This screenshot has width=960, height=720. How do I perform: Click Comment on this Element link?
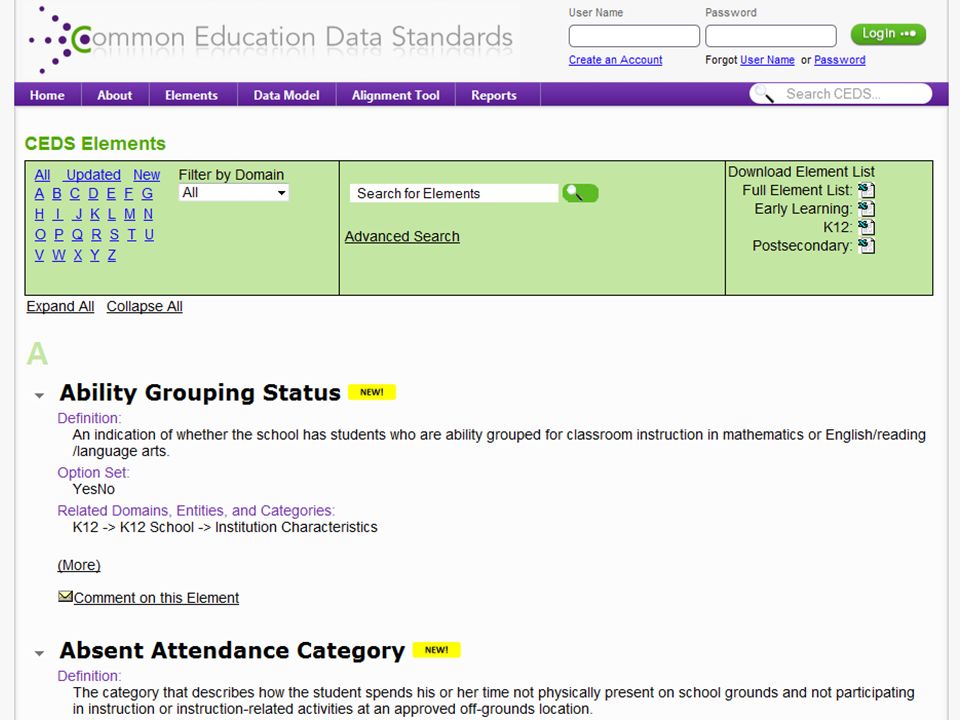(x=156, y=598)
